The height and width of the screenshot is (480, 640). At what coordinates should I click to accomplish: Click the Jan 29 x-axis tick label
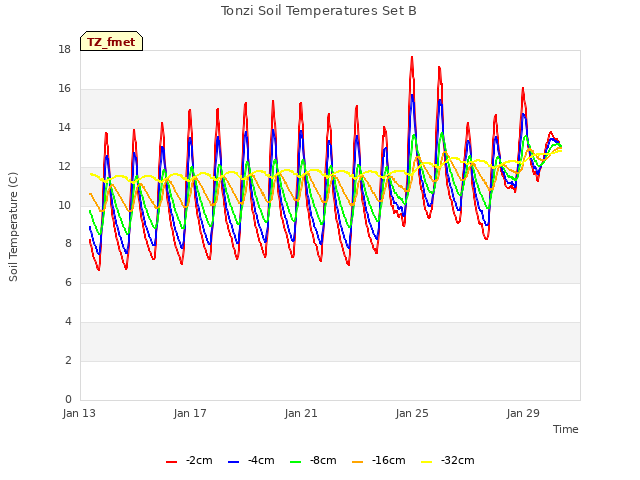(x=523, y=413)
